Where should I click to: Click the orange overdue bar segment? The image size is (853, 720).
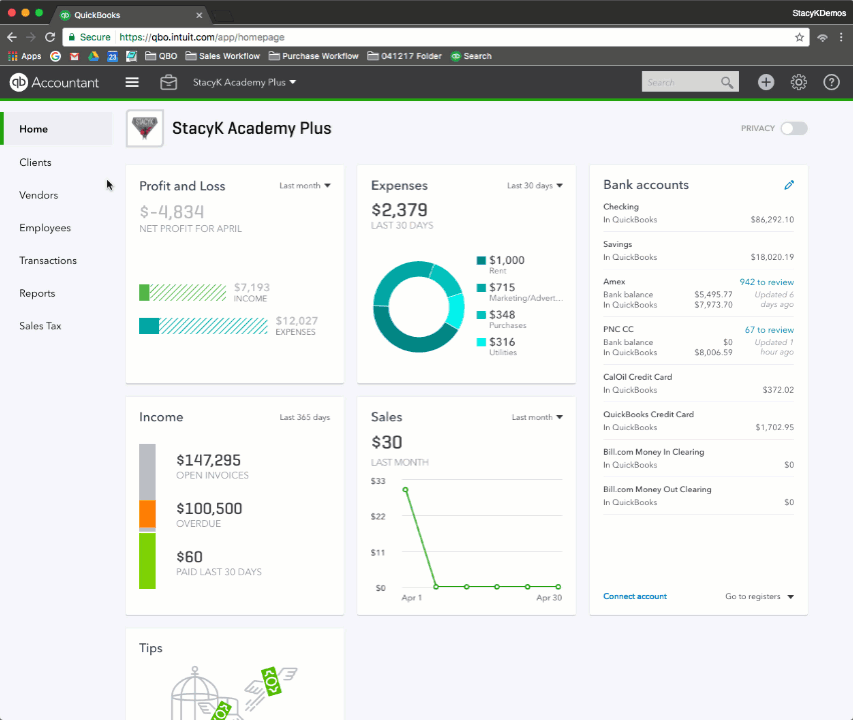[x=147, y=513]
